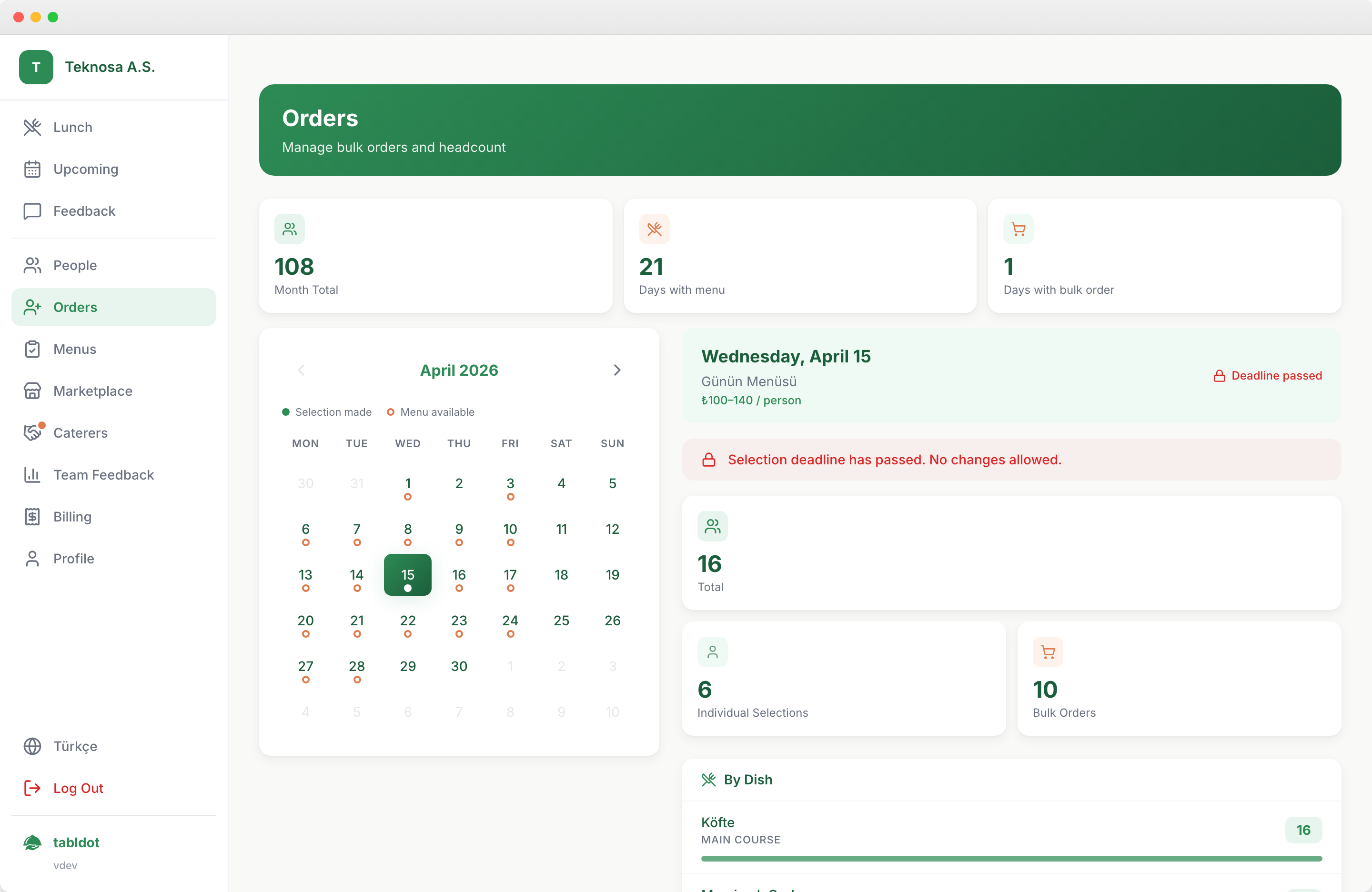Click the green T company avatar
This screenshot has width=1372, height=892.
coord(36,67)
